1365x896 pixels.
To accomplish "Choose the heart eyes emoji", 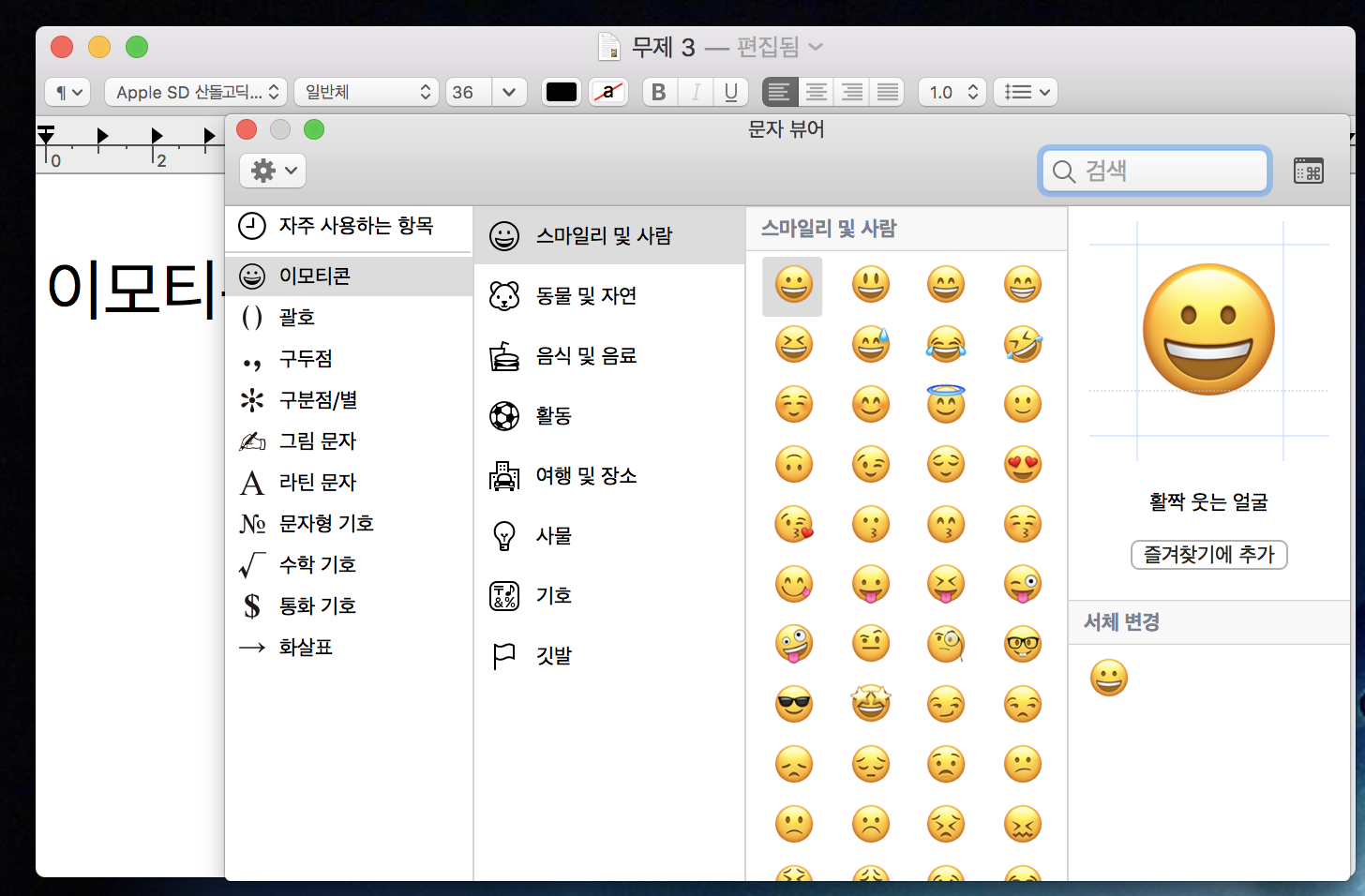I will coord(1023,464).
